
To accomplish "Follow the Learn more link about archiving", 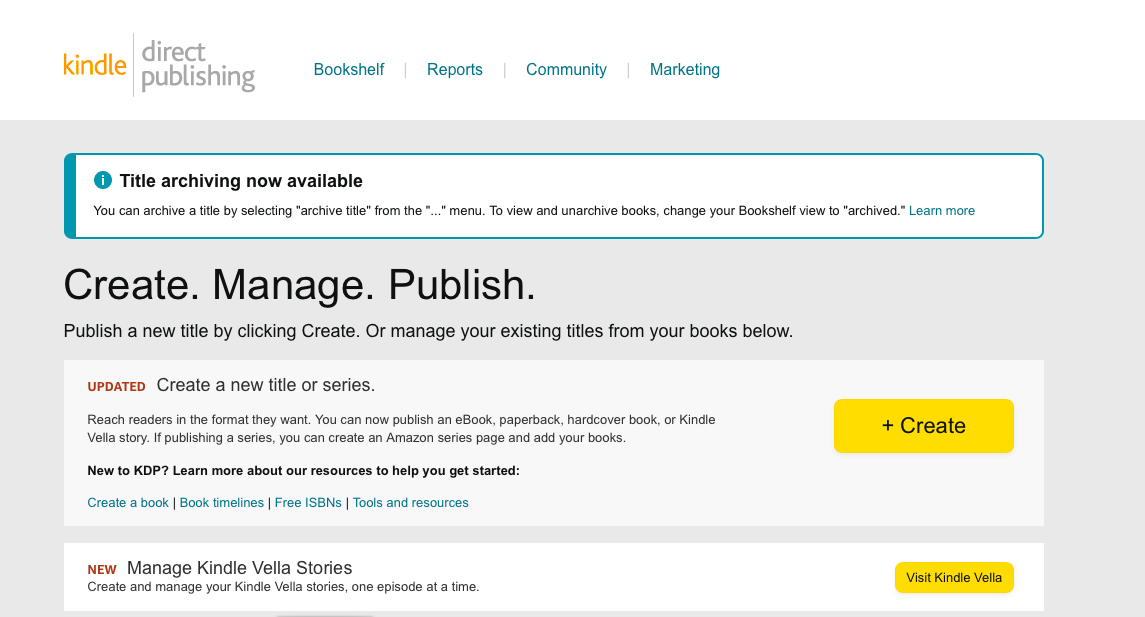I will (x=941, y=211).
